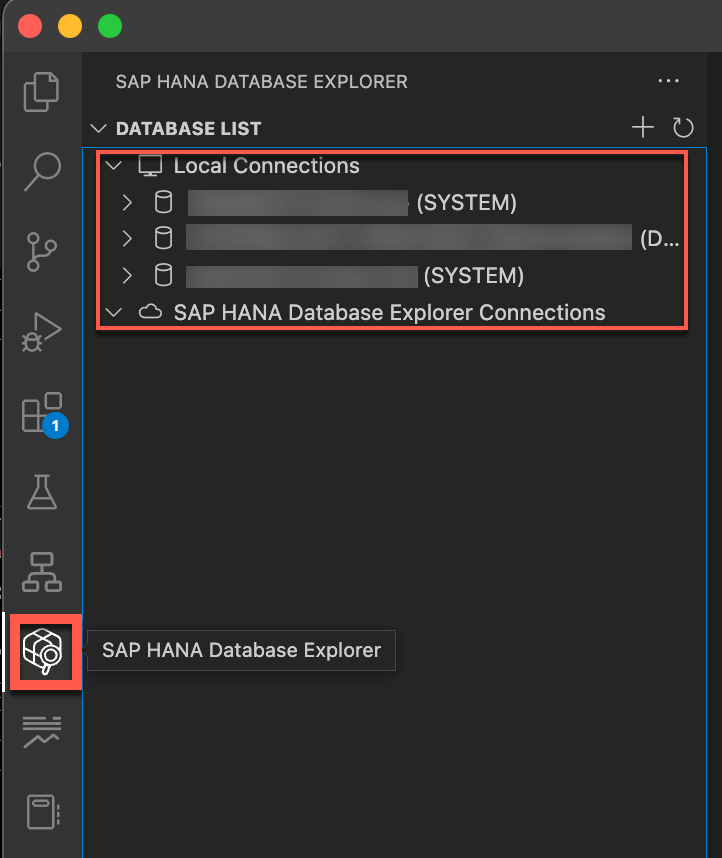Maximize the window with green button
The height and width of the screenshot is (858, 722).
(x=110, y=26)
